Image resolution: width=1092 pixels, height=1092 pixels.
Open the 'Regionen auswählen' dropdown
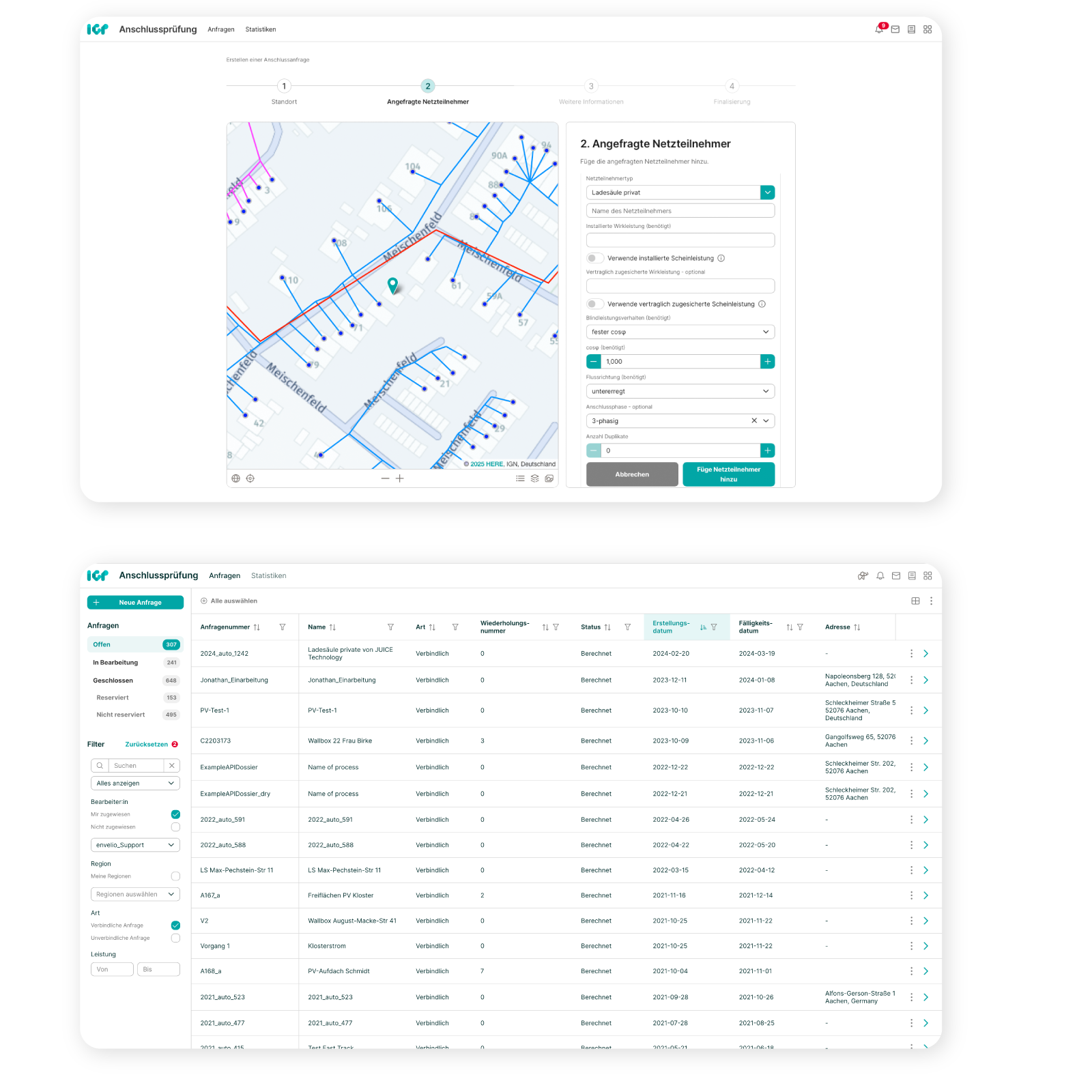pyautogui.click(x=135, y=894)
